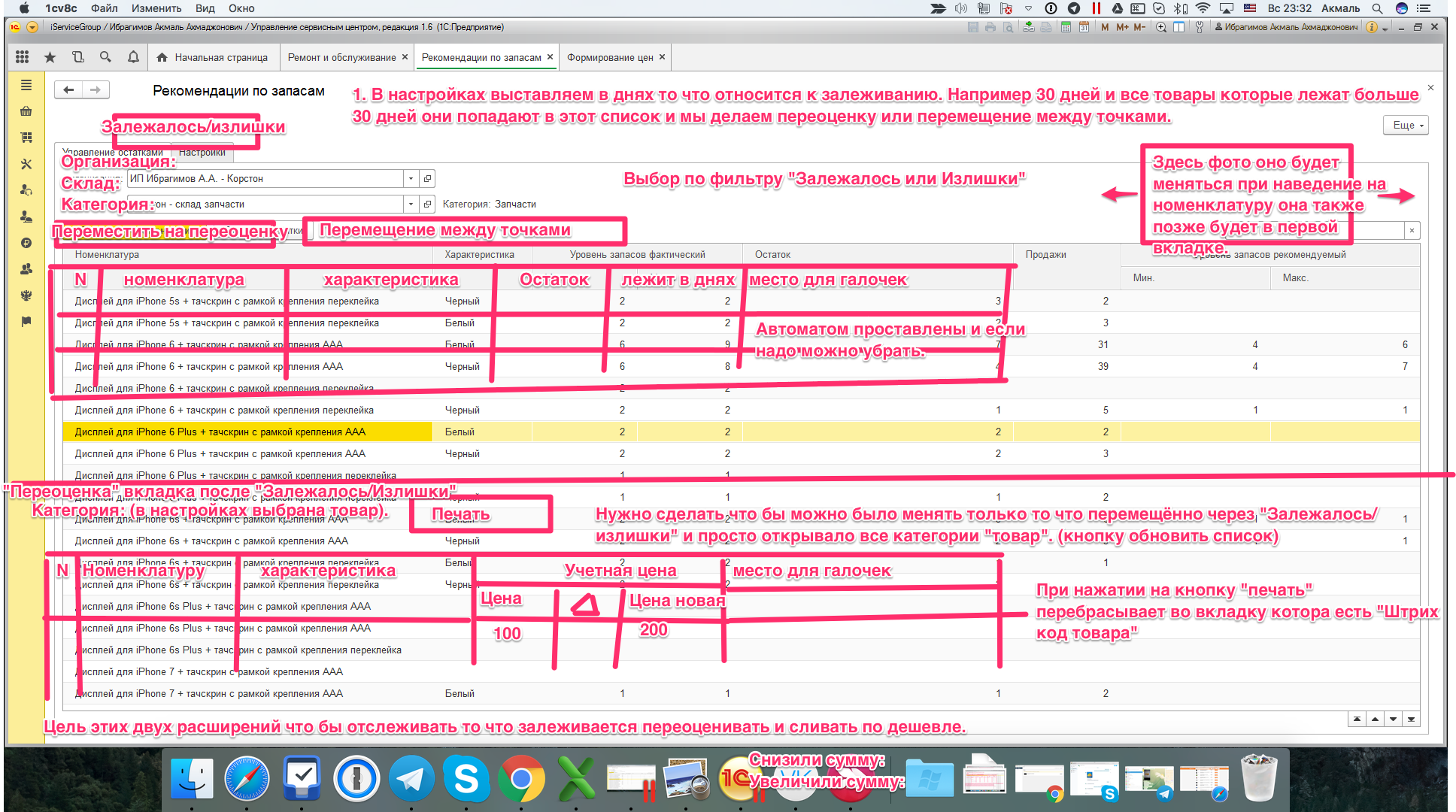Open Telegram from the Dock
Viewport: 1456px width, 812px height.
pyautogui.click(x=411, y=779)
